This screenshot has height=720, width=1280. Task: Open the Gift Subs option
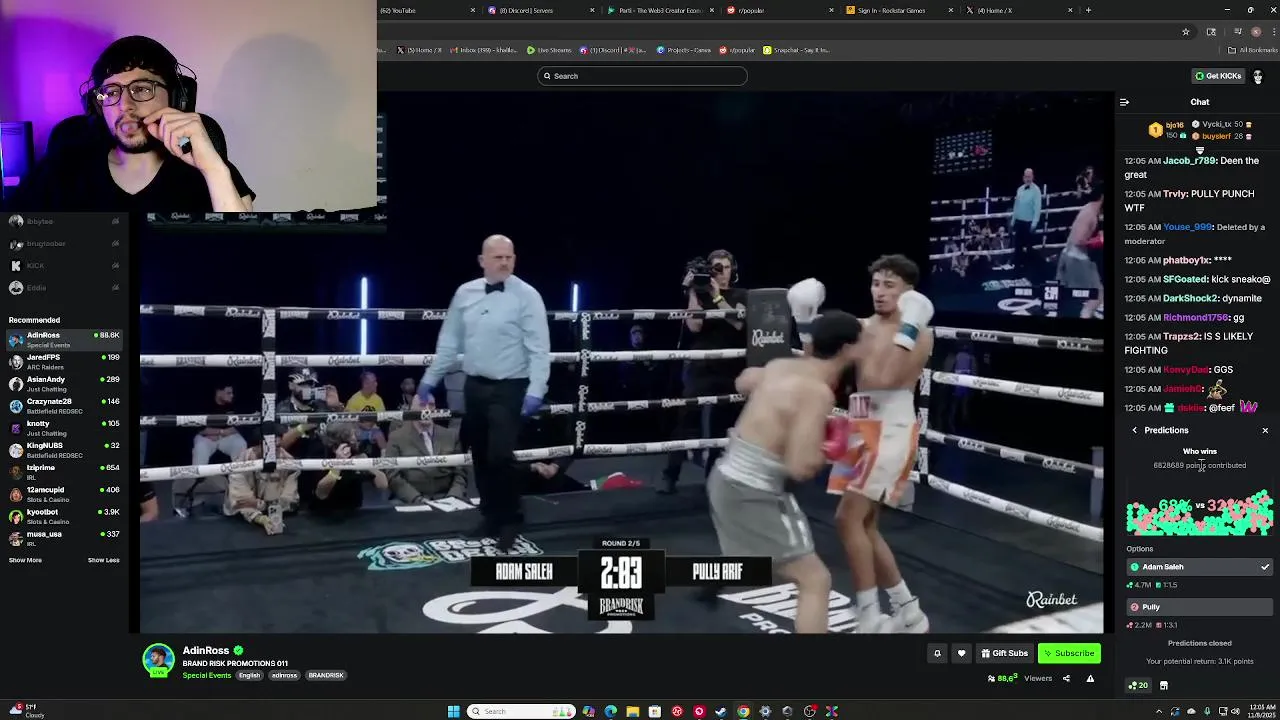coord(1004,653)
